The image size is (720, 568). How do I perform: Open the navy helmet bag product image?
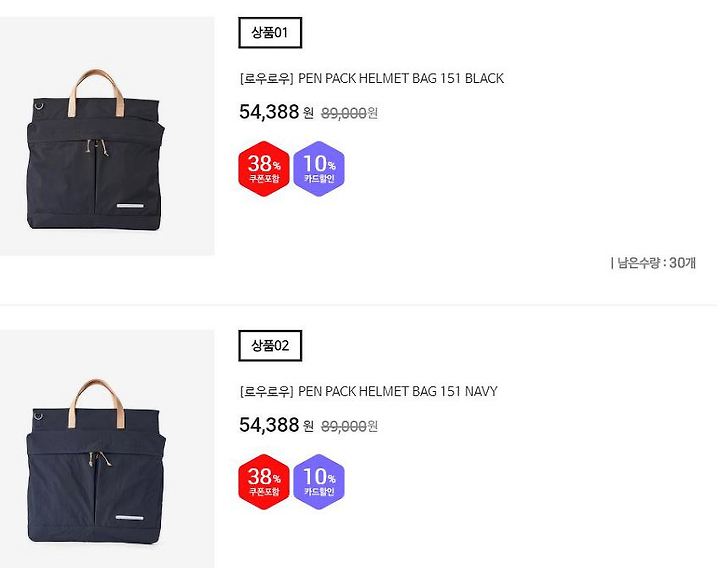tap(107, 449)
